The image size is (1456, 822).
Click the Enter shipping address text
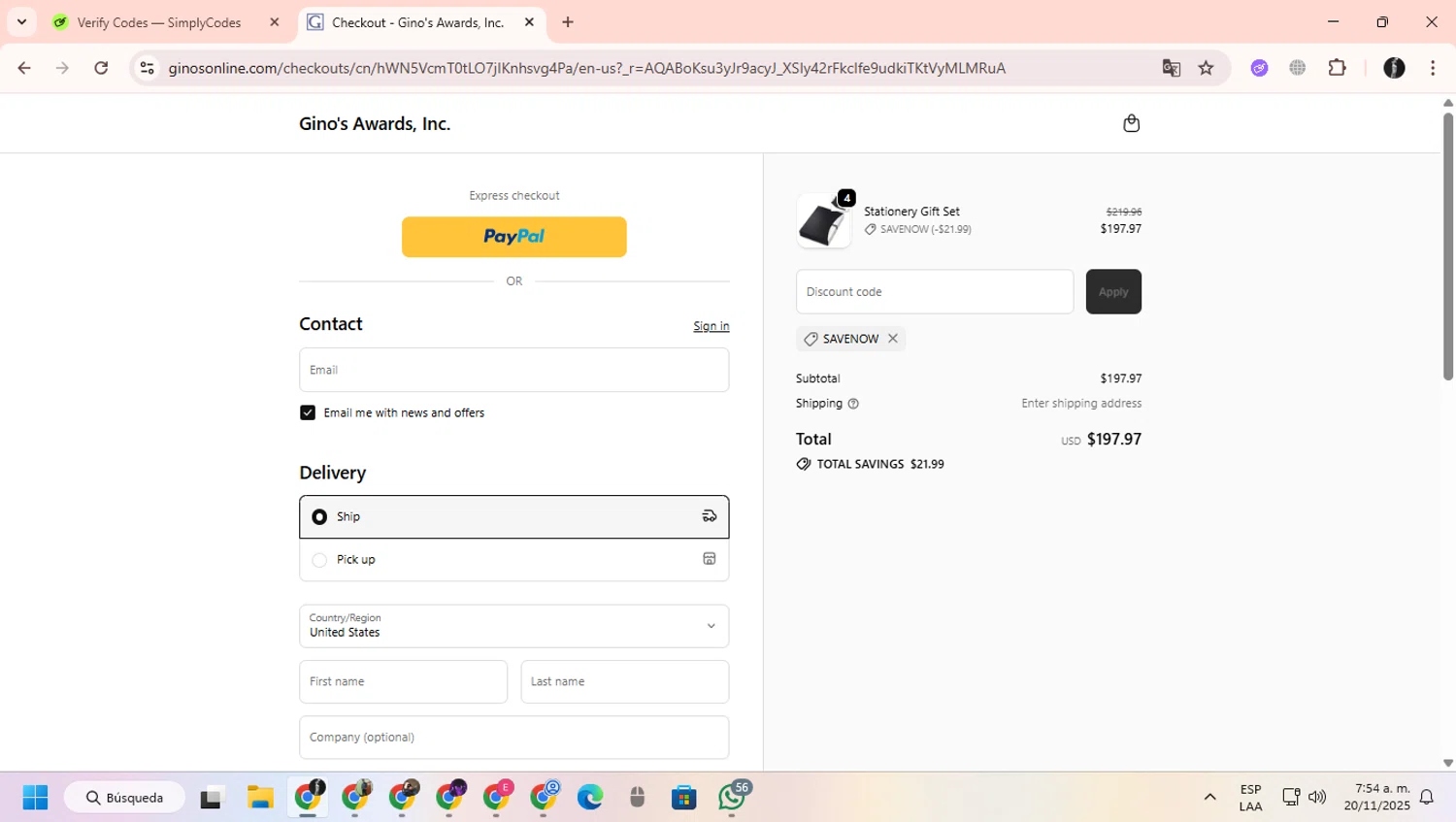(x=1081, y=404)
